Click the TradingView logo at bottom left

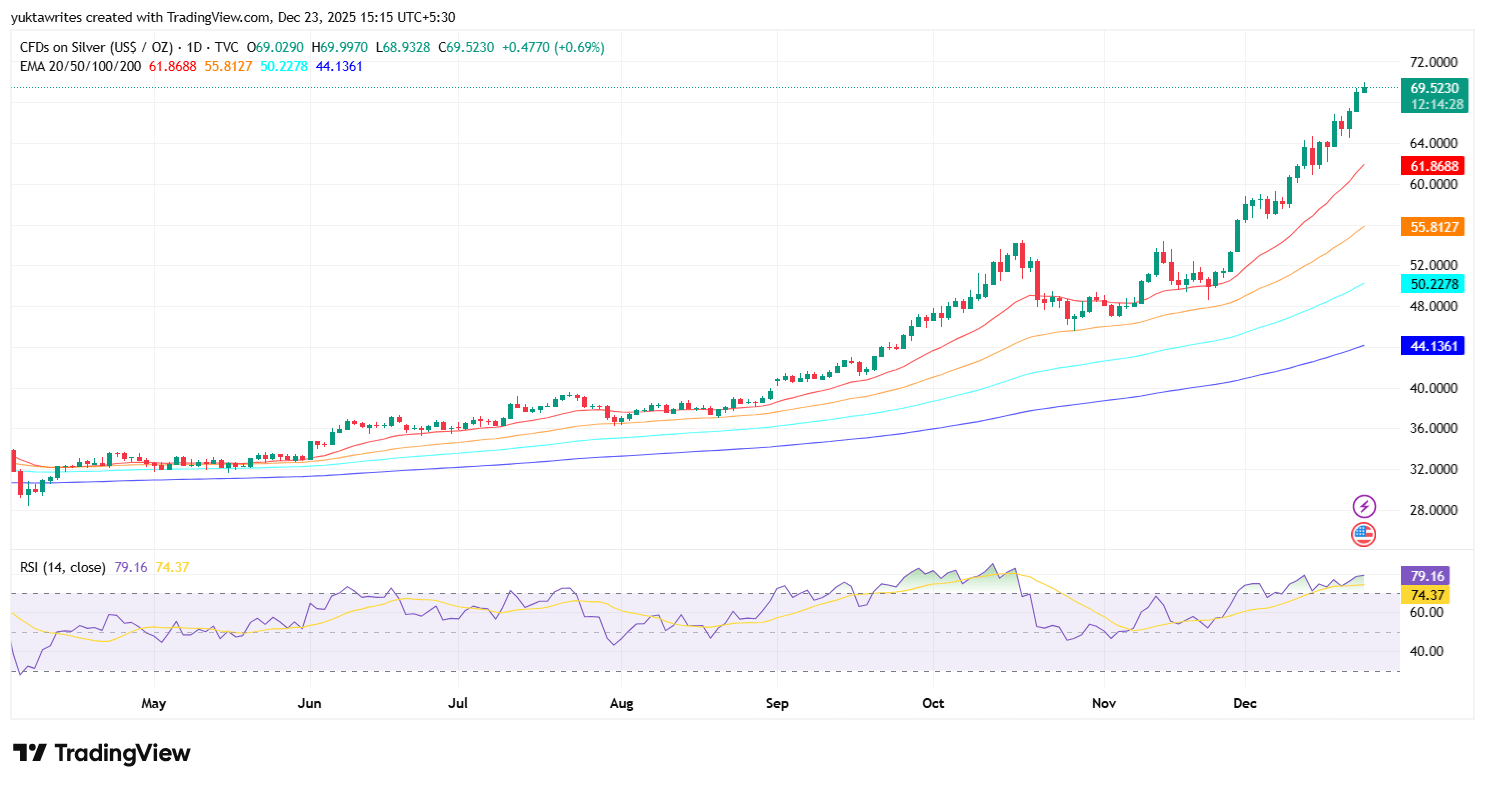pyautogui.click(x=100, y=753)
